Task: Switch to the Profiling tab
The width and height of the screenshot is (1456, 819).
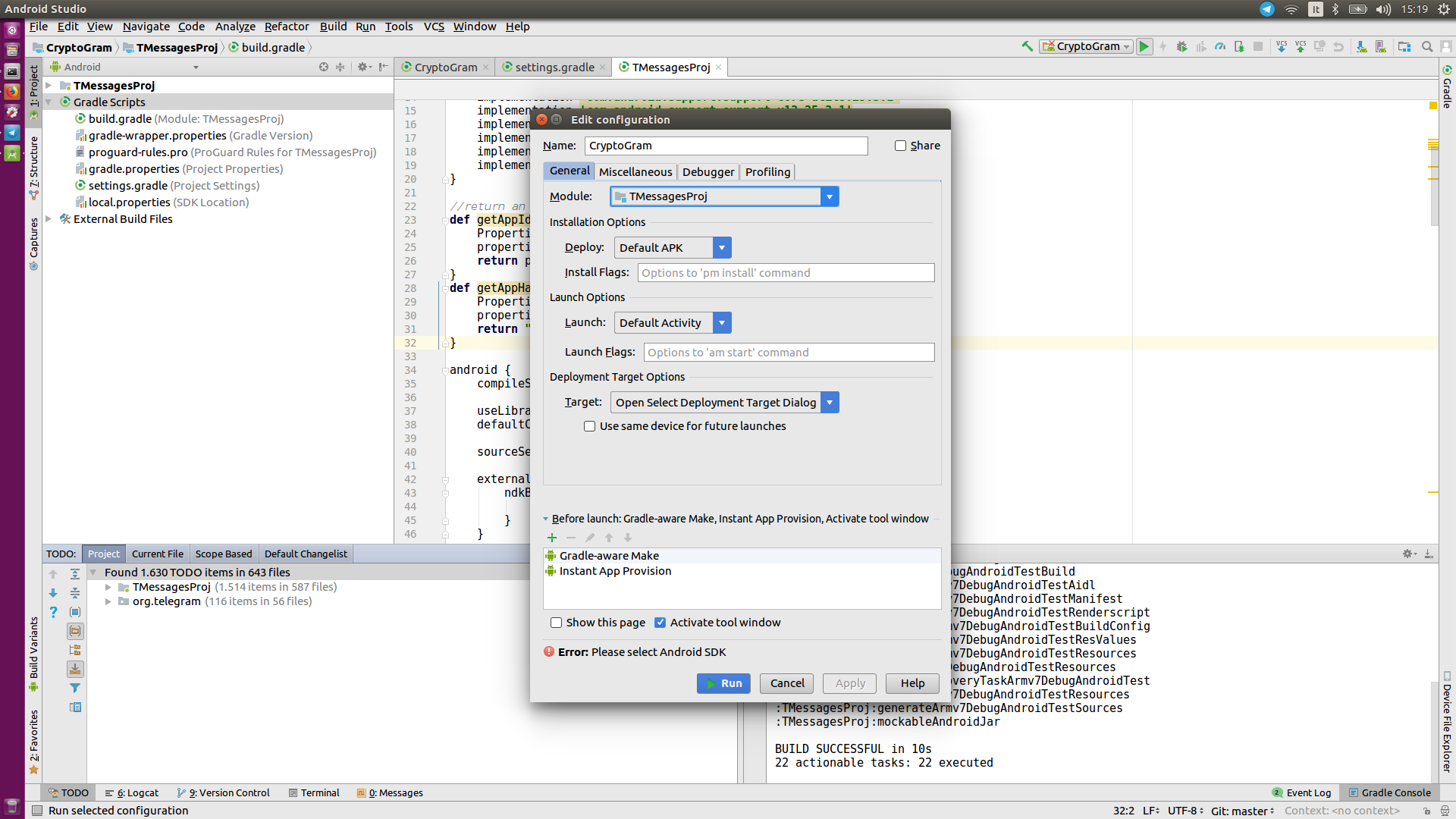Action: pos(767,171)
